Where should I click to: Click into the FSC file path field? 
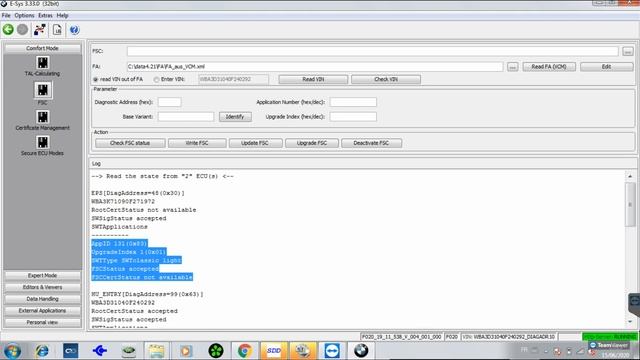click(x=373, y=51)
